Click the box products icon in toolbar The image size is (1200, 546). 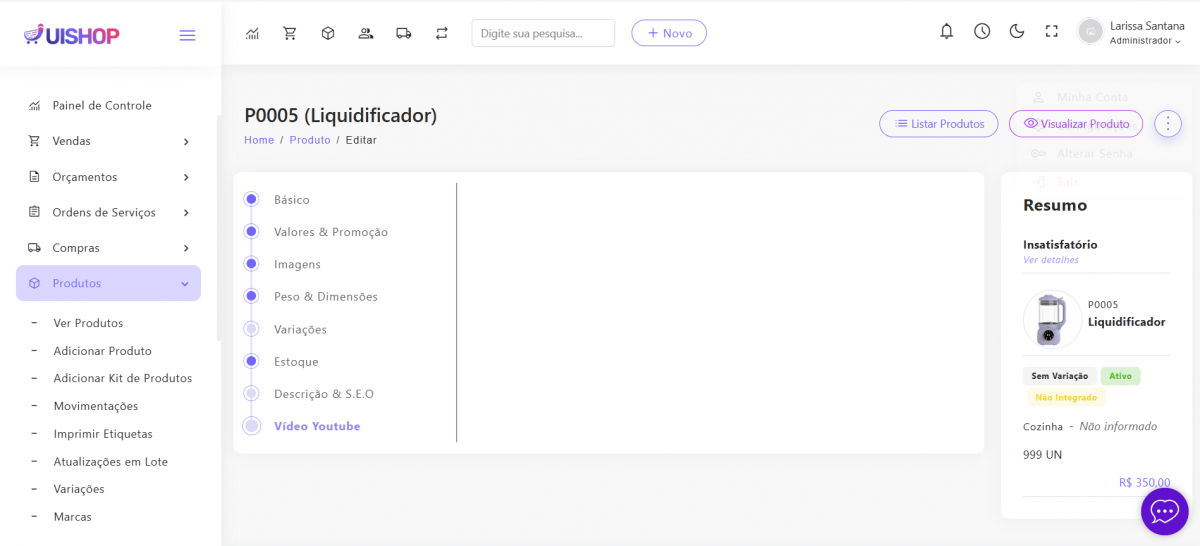point(328,33)
